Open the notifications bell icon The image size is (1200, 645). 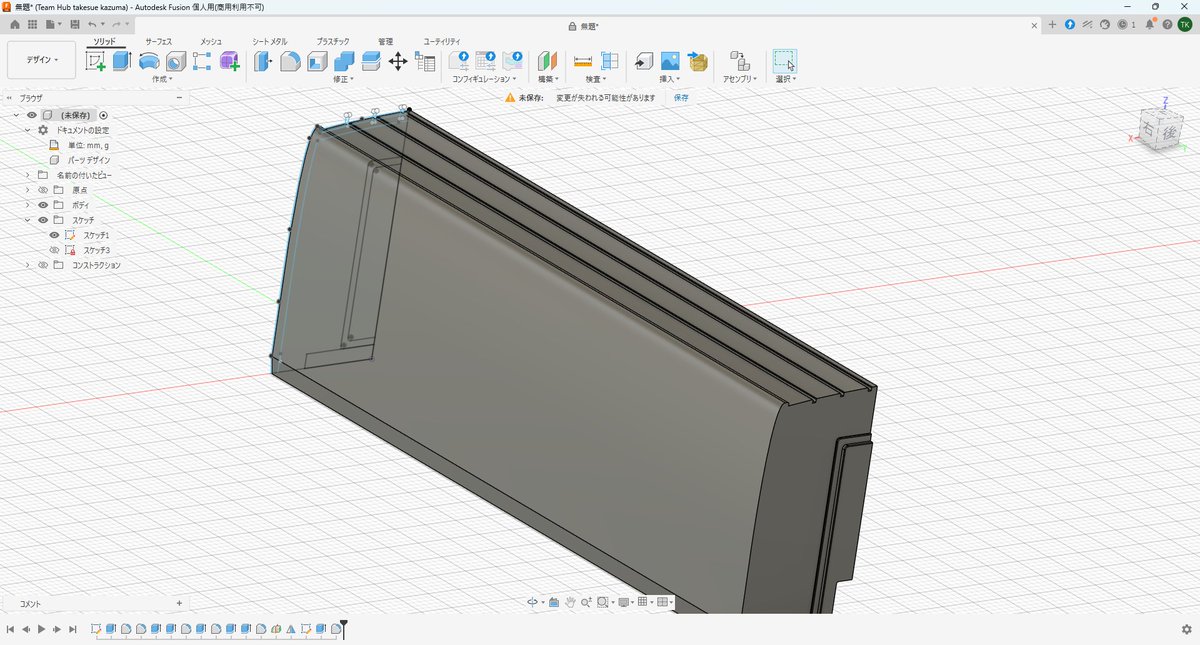point(1150,24)
